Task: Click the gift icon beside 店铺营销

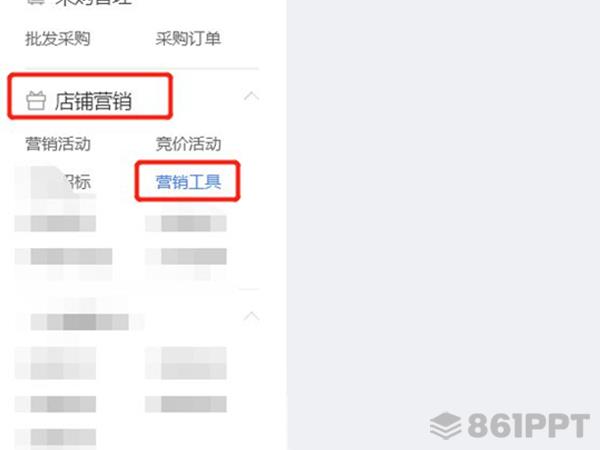Action: (36, 101)
